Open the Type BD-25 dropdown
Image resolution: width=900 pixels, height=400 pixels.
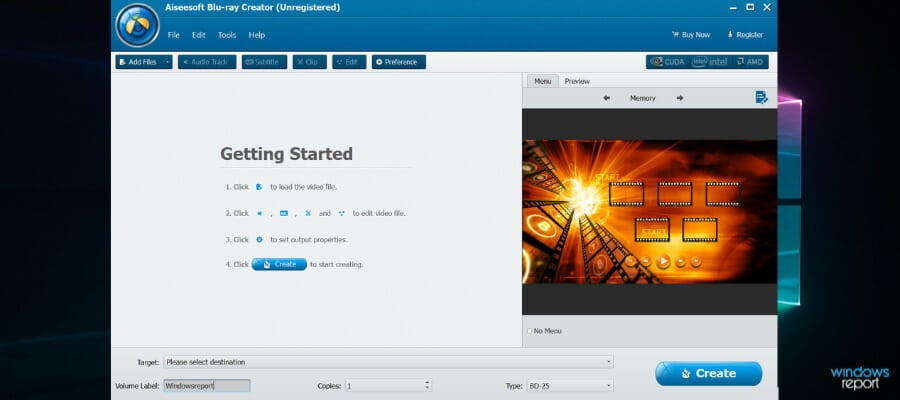(x=570, y=386)
